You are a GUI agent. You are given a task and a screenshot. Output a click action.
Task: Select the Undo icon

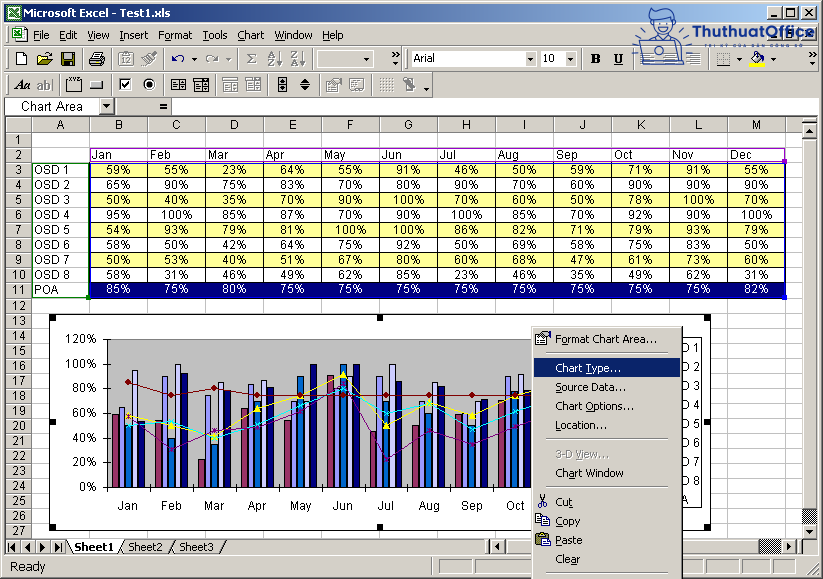[x=177, y=58]
